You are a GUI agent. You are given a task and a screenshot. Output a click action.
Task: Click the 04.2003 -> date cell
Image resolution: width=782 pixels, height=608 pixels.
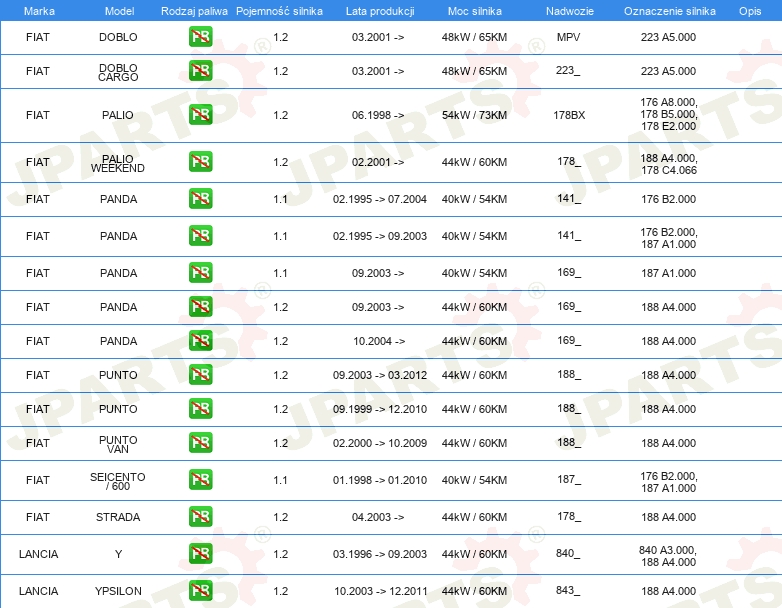pyautogui.click(x=378, y=517)
